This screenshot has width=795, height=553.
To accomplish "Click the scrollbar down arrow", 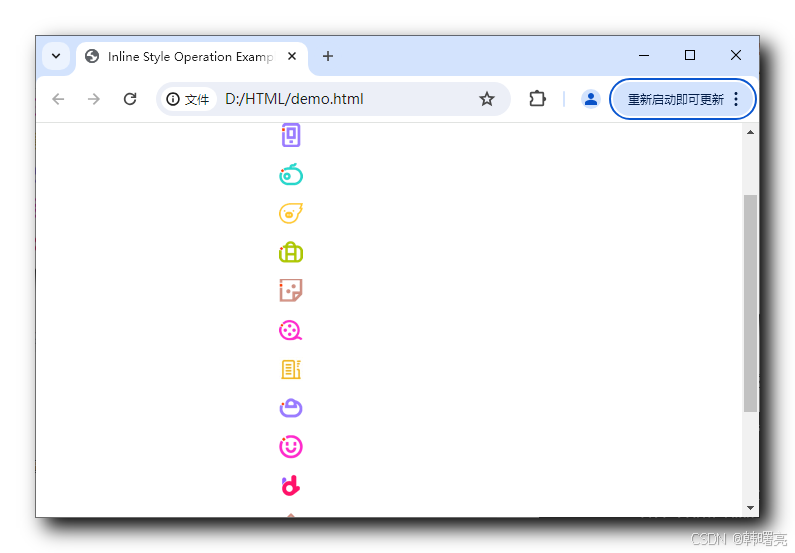I will pos(750,507).
